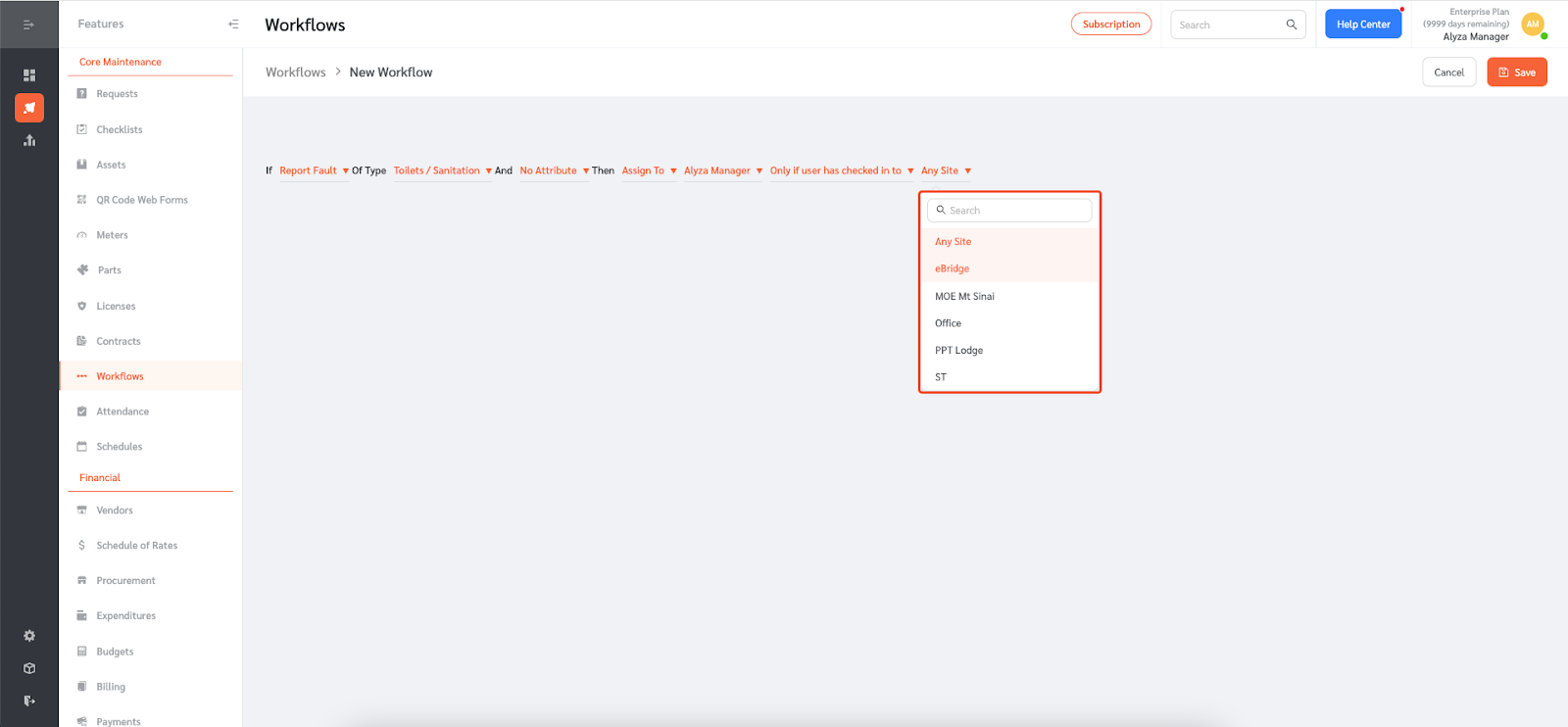Select Office site option

coord(1009,323)
